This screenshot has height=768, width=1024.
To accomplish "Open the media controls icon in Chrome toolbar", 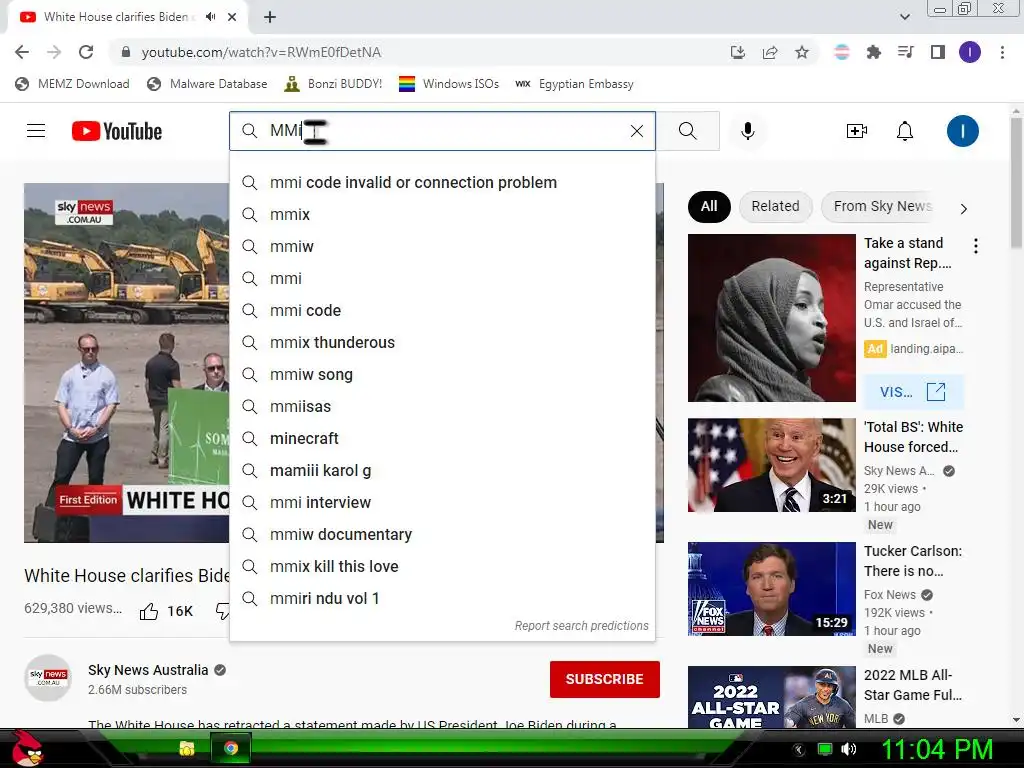I will 905,52.
